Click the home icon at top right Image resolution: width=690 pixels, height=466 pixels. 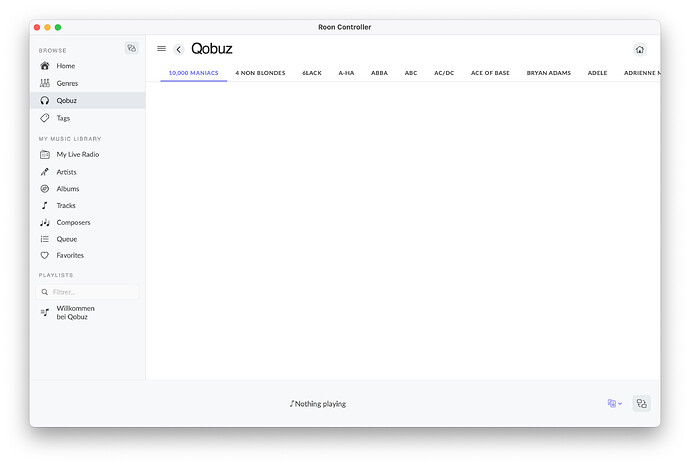pos(639,49)
